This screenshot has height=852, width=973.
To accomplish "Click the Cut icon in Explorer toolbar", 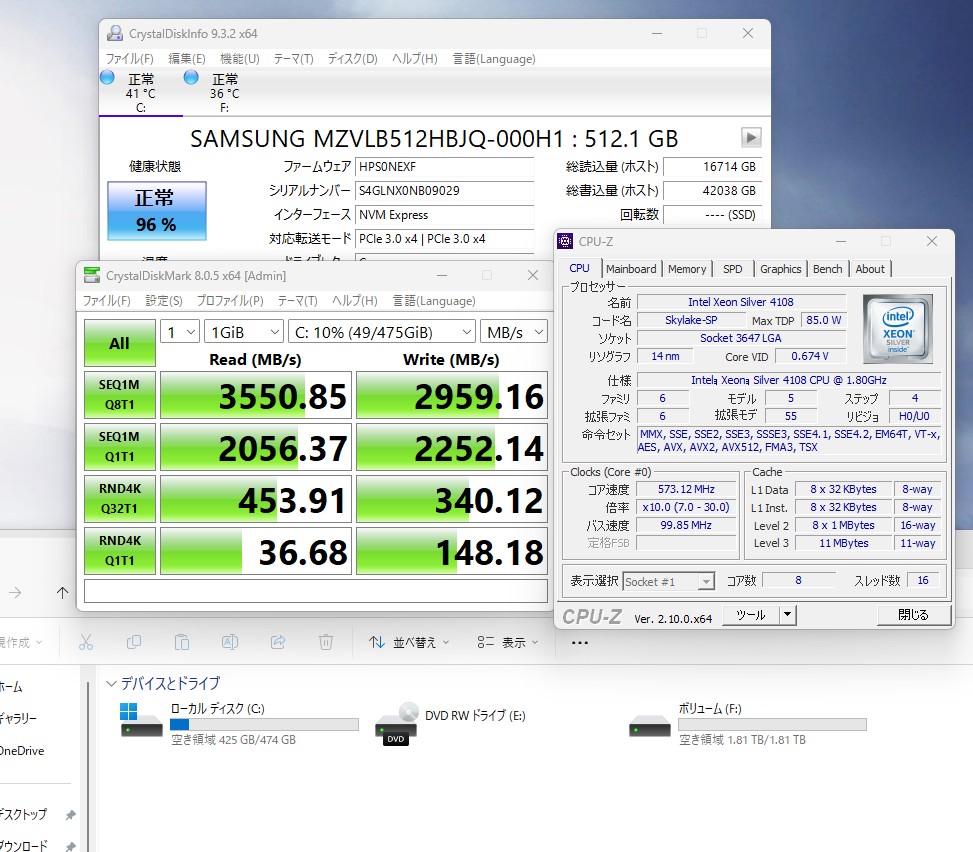I will click(86, 642).
